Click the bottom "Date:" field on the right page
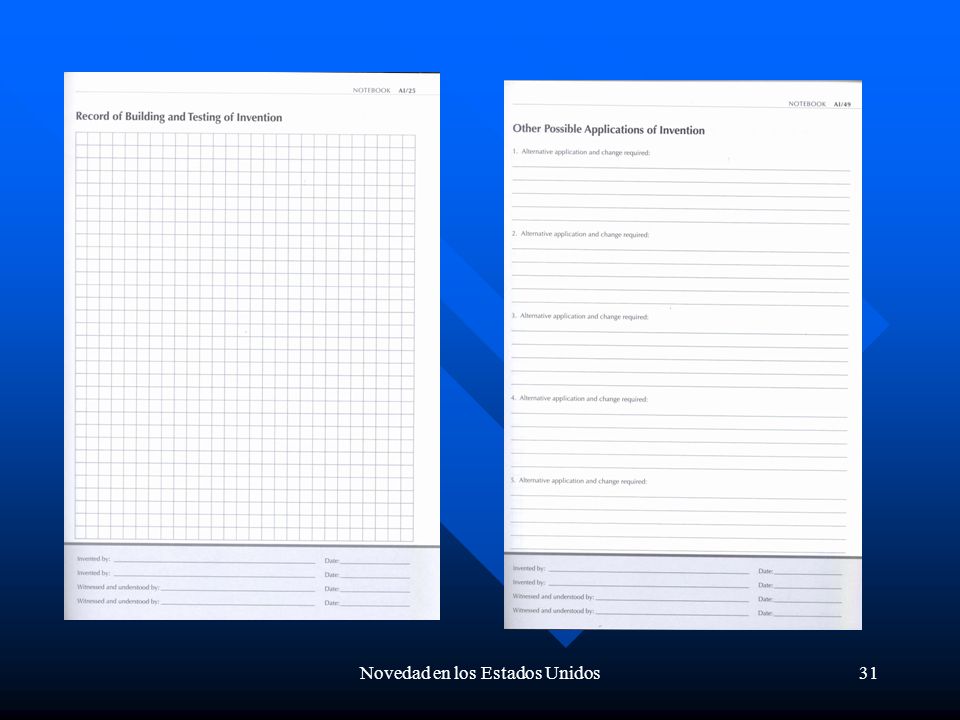960x720 pixels. coord(800,613)
